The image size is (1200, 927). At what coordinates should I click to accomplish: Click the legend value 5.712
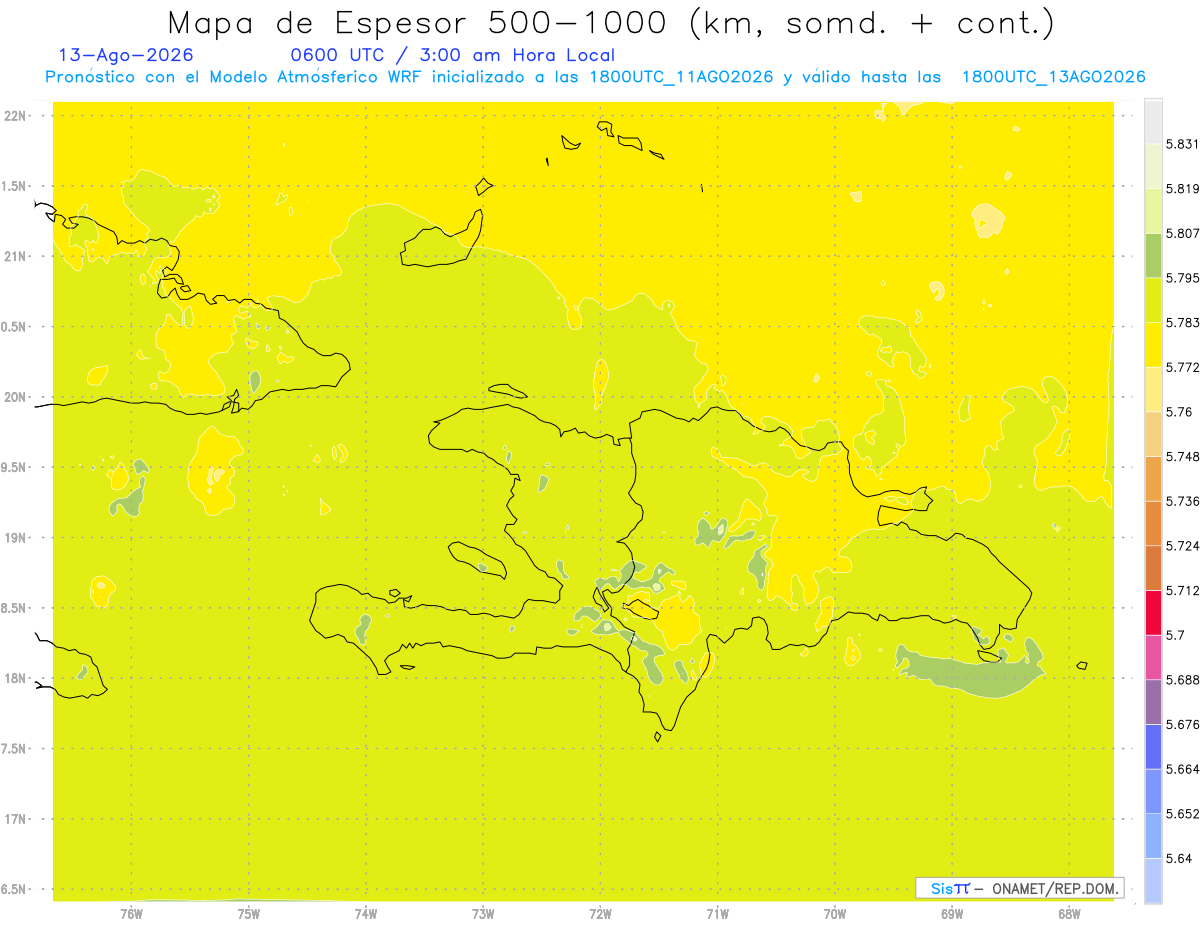(1182, 590)
